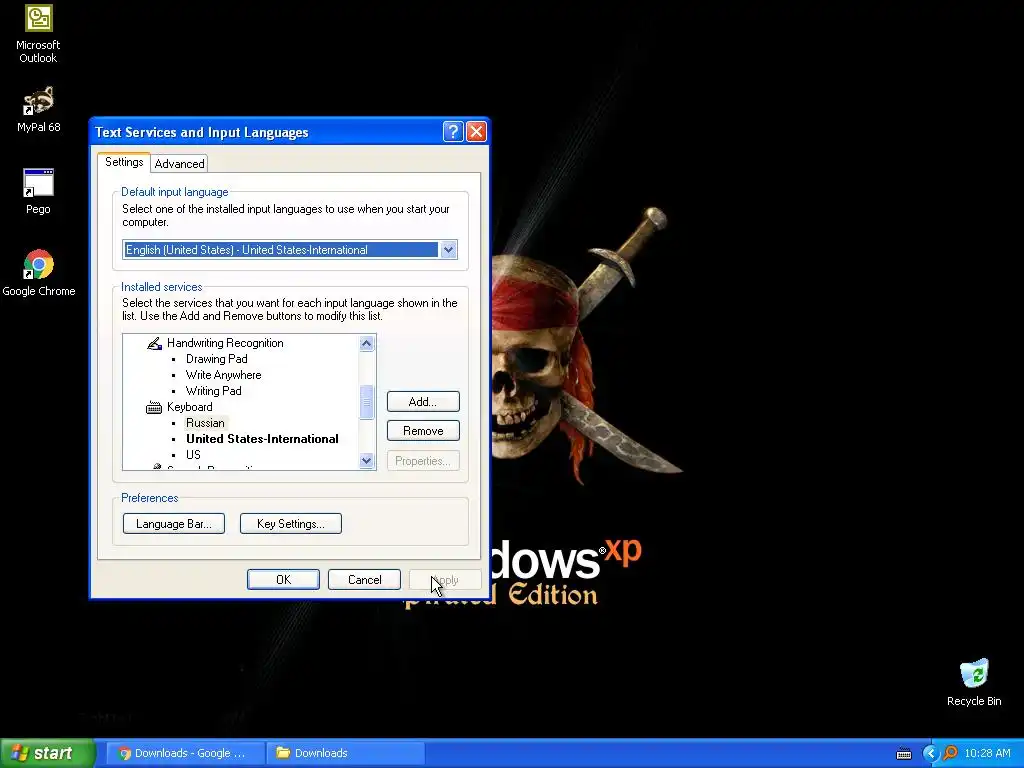Open the default input language dropdown
Viewport: 1024px width, 768px height.
[449, 249]
